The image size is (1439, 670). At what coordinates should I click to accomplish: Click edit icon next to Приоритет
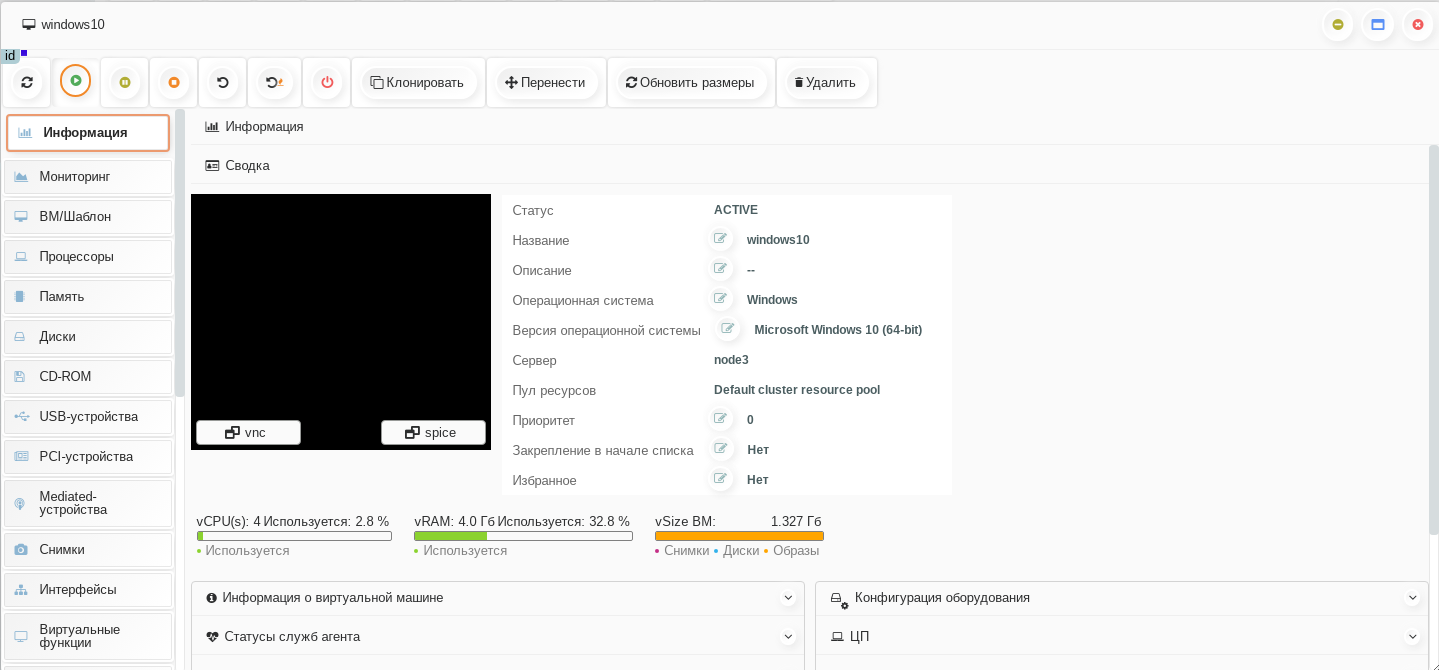720,419
